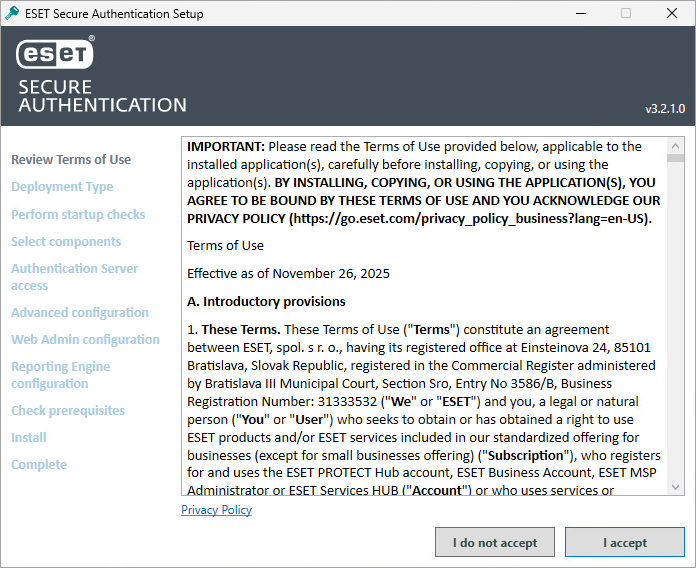Screen dimensions: 696x568
Task: Select the Perform startup checks step
Action: point(78,214)
